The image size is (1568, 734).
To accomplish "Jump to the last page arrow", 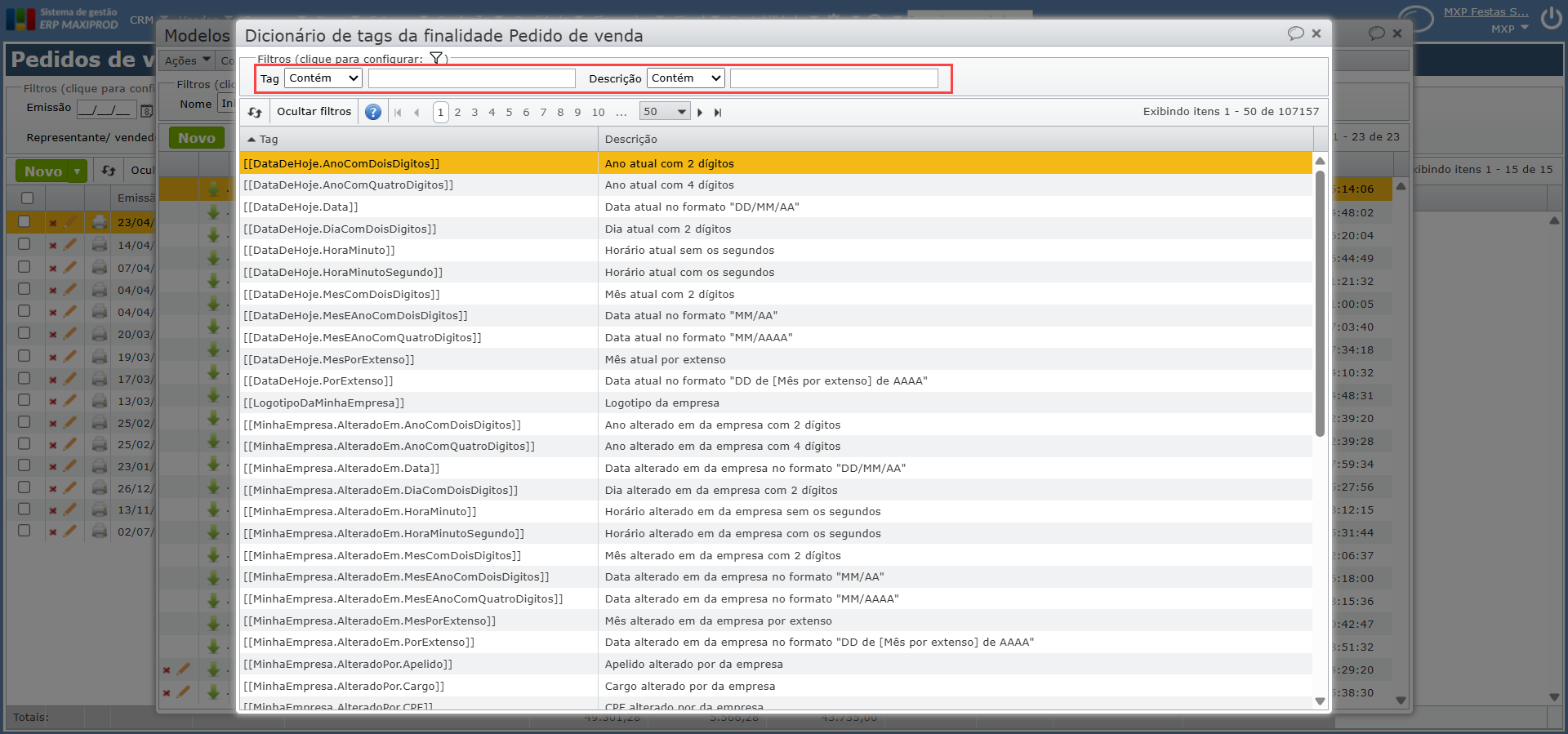I will (x=718, y=113).
